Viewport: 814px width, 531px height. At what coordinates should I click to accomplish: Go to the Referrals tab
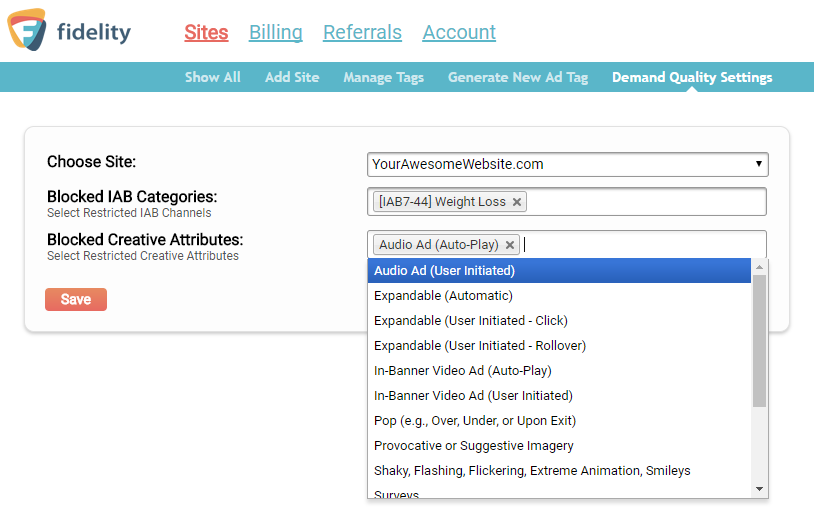tap(362, 32)
